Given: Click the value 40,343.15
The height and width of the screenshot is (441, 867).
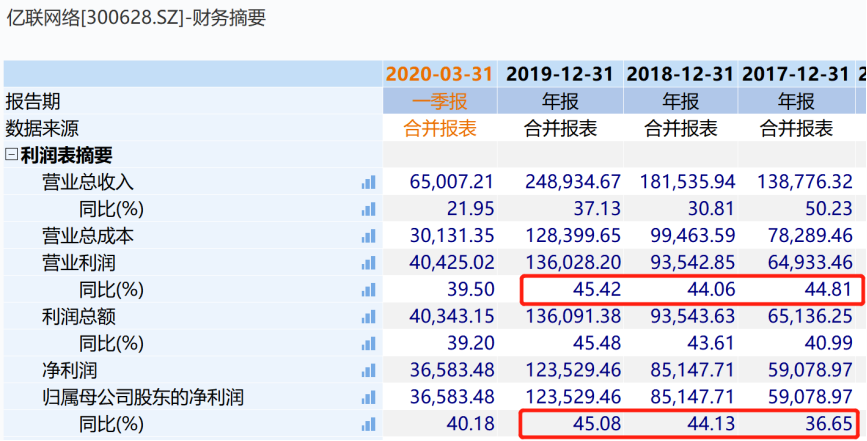Looking at the screenshot, I should (x=452, y=317).
